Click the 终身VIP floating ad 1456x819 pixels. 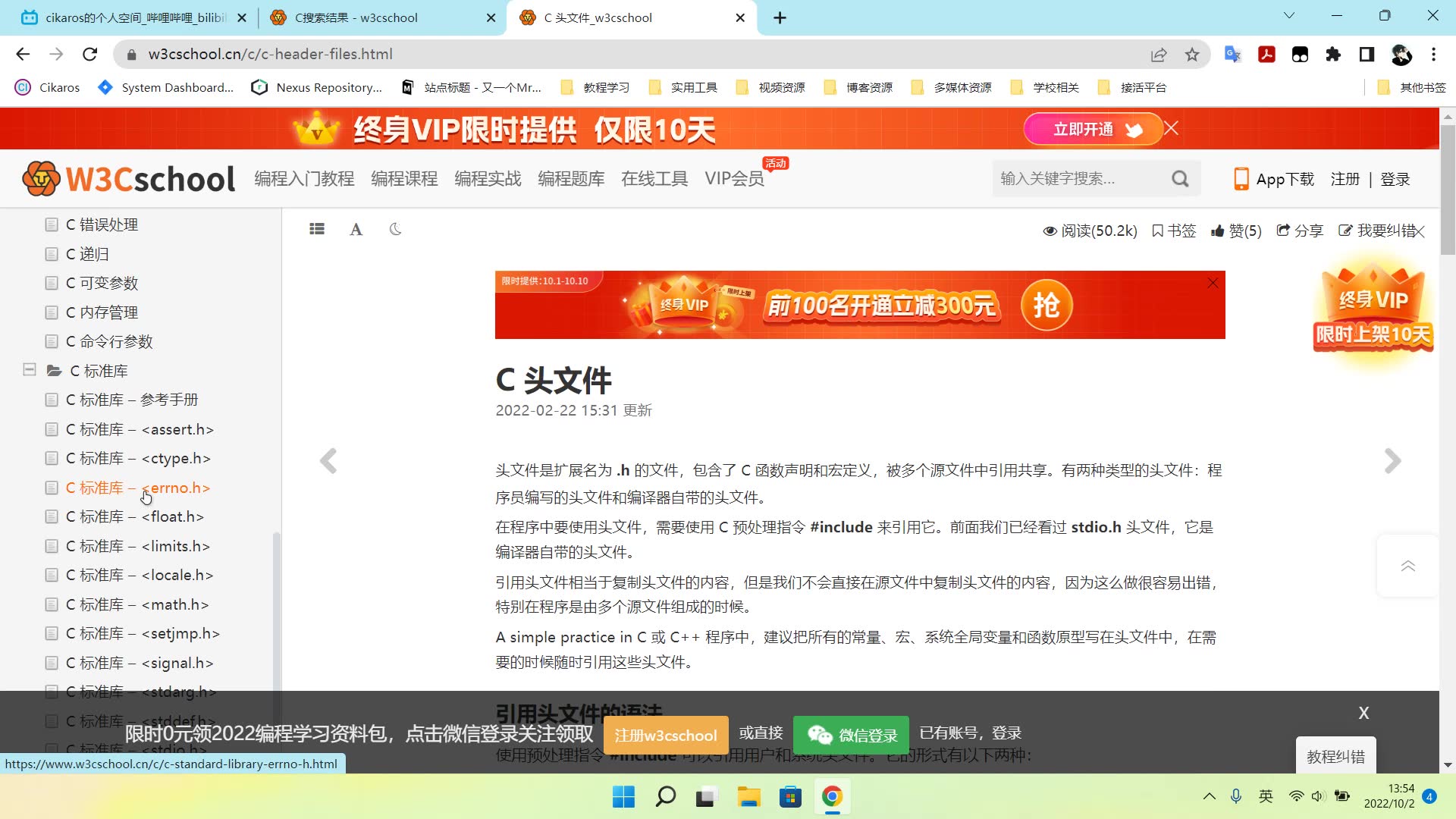[1373, 309]
